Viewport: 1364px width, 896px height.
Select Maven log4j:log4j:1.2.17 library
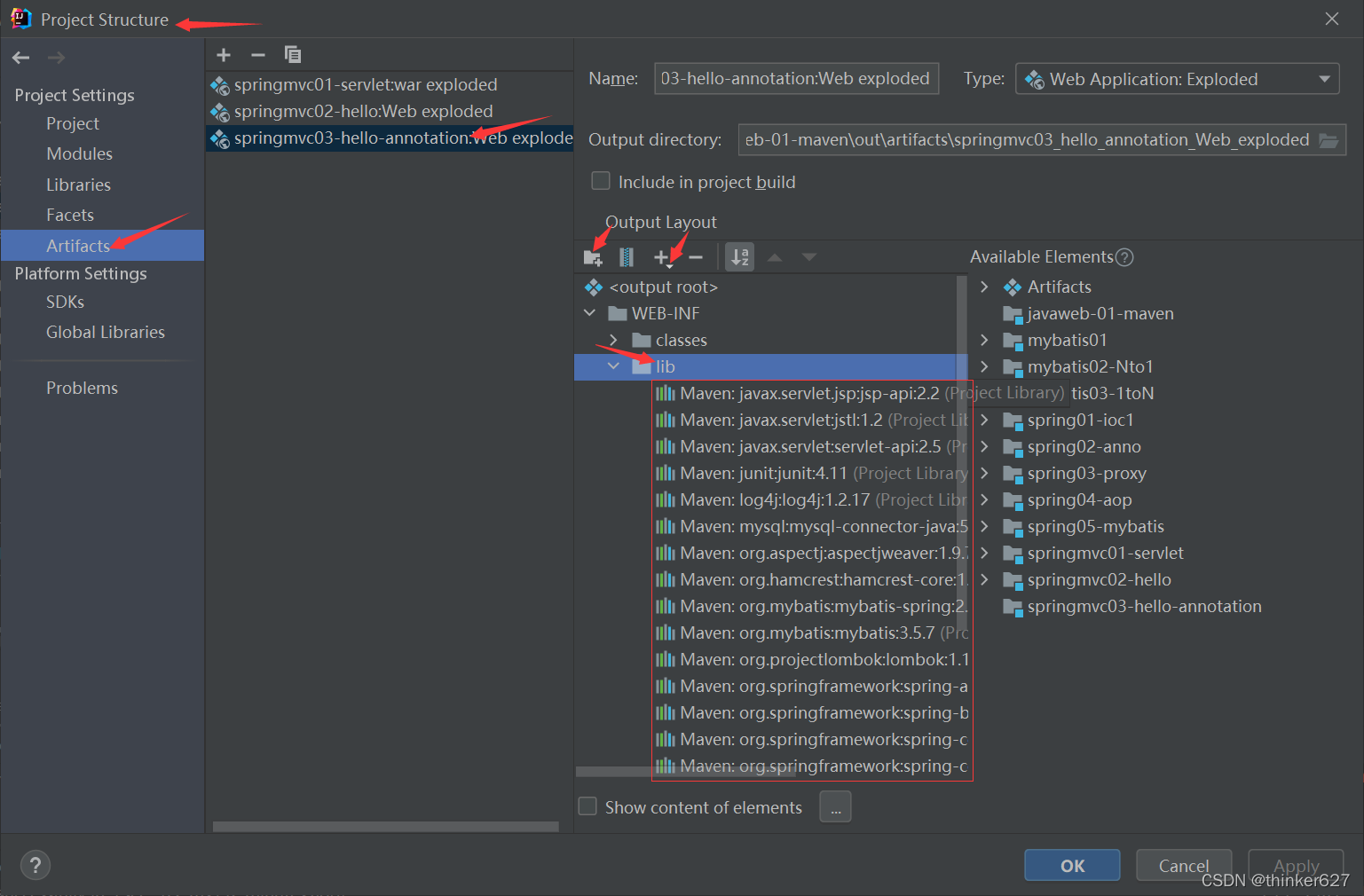click(x=810, y=499)
